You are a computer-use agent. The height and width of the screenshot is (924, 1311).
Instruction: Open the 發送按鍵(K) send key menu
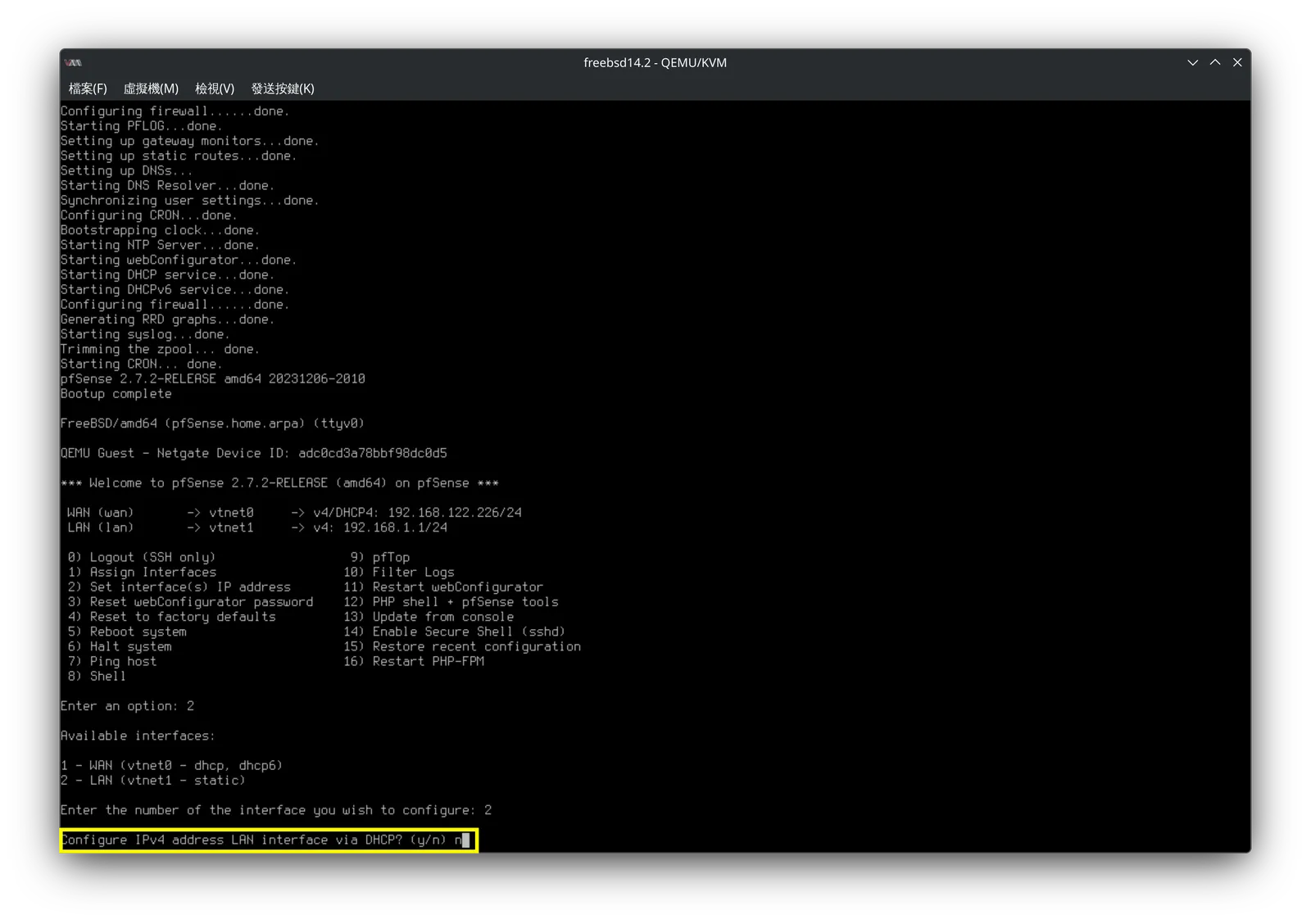pos(283,88)
